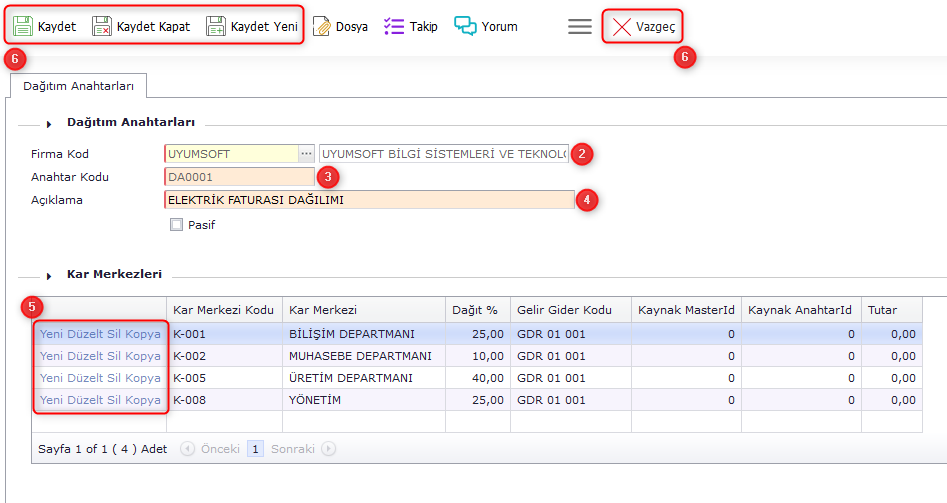The image size is (947, 503).
Task: Collapse the Dağıtım Anahtarları section arrow
Action: click(48, 123)
